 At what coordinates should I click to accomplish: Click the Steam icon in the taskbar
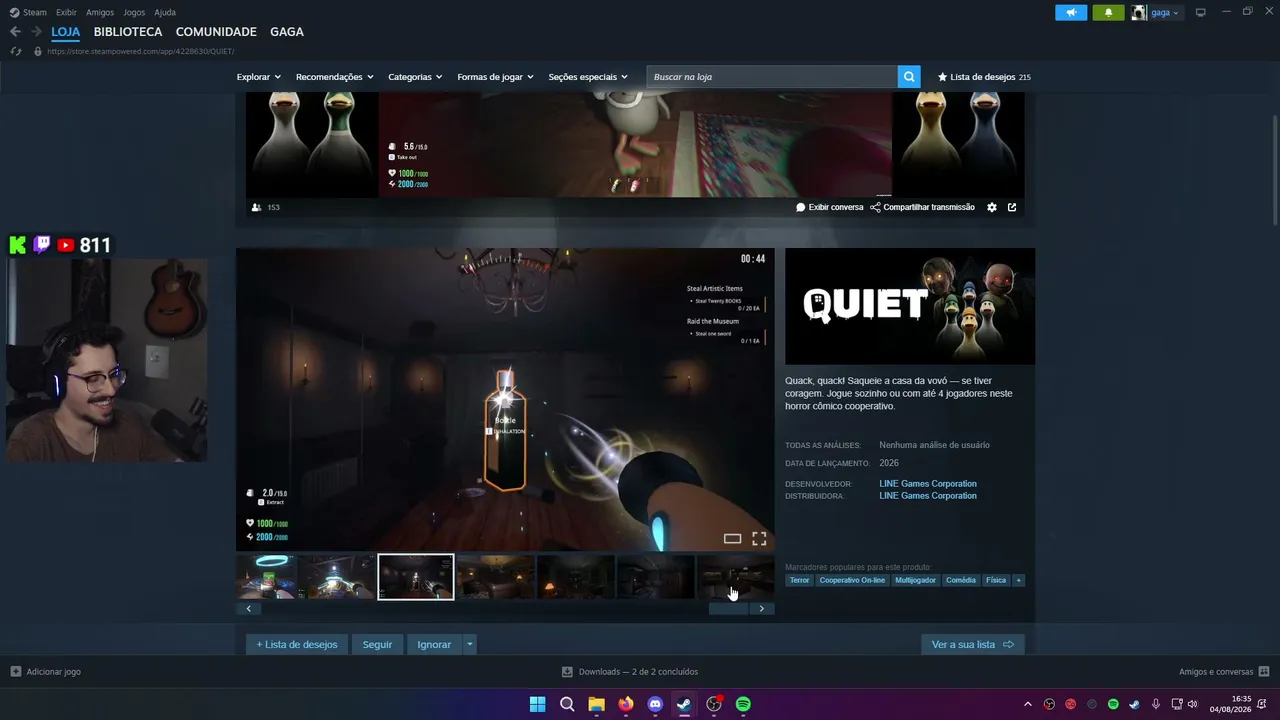tap(684, 704)
